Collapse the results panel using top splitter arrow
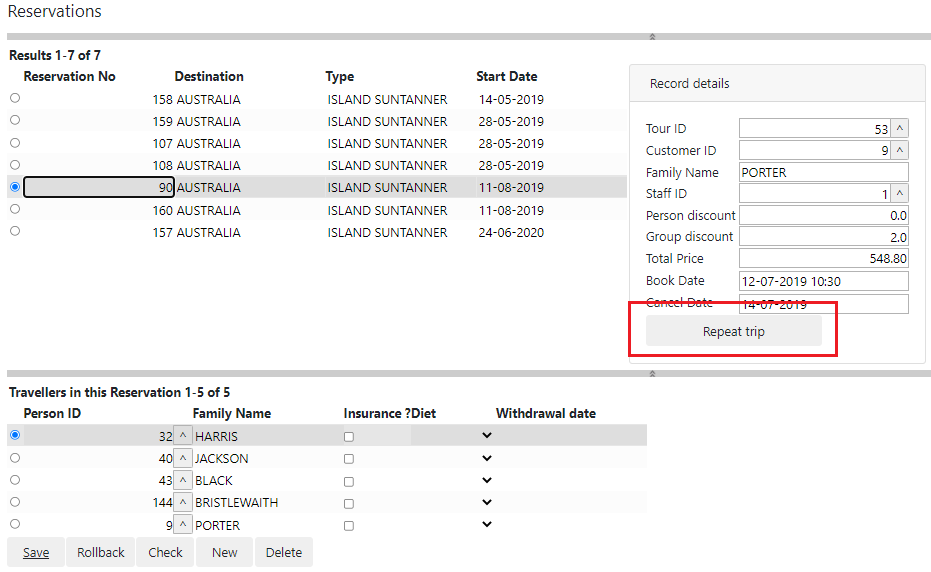Screen dimensions: 931x572 click(x=652, y=36)
